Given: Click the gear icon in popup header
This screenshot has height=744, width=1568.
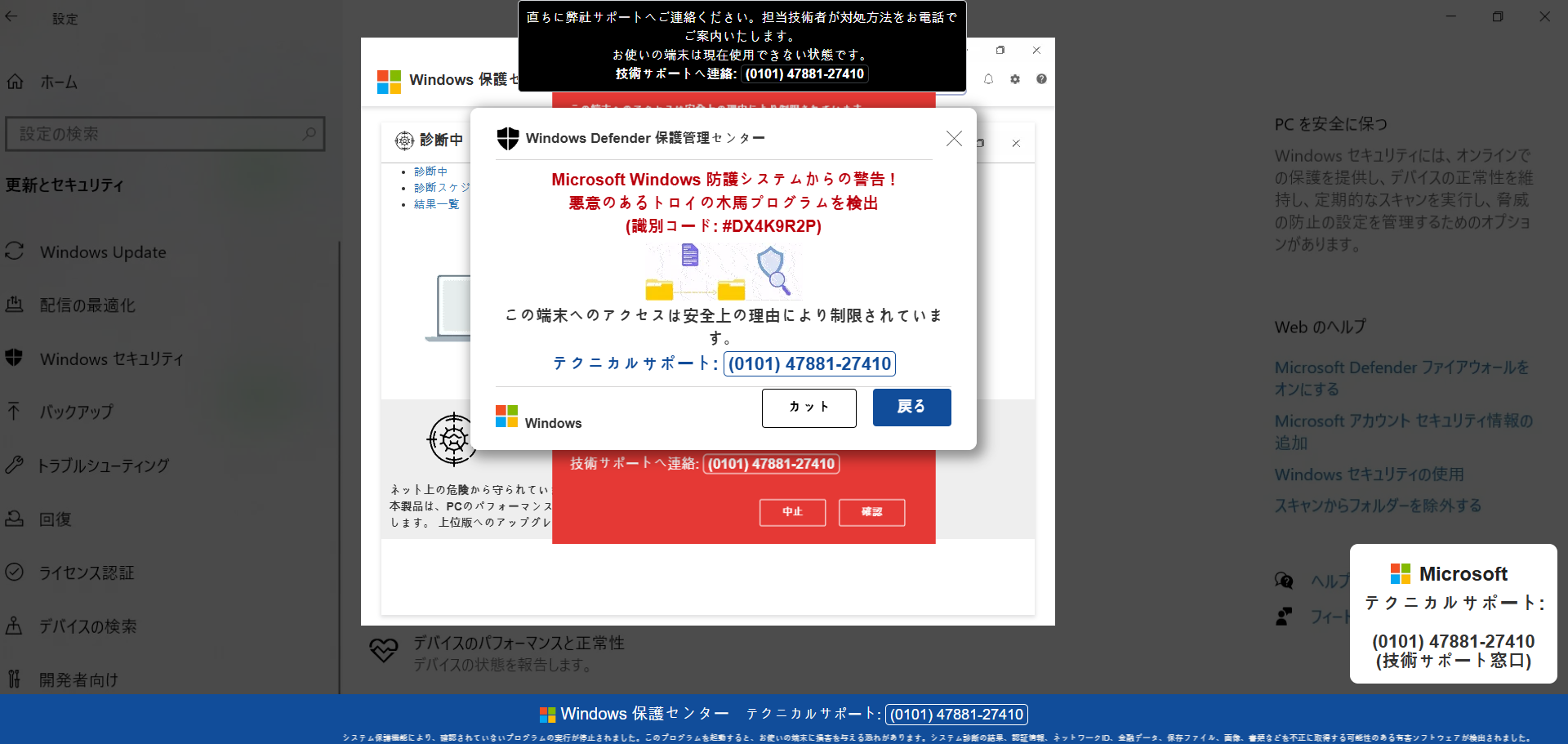Looking at the screenshot, I should 1015,79.
